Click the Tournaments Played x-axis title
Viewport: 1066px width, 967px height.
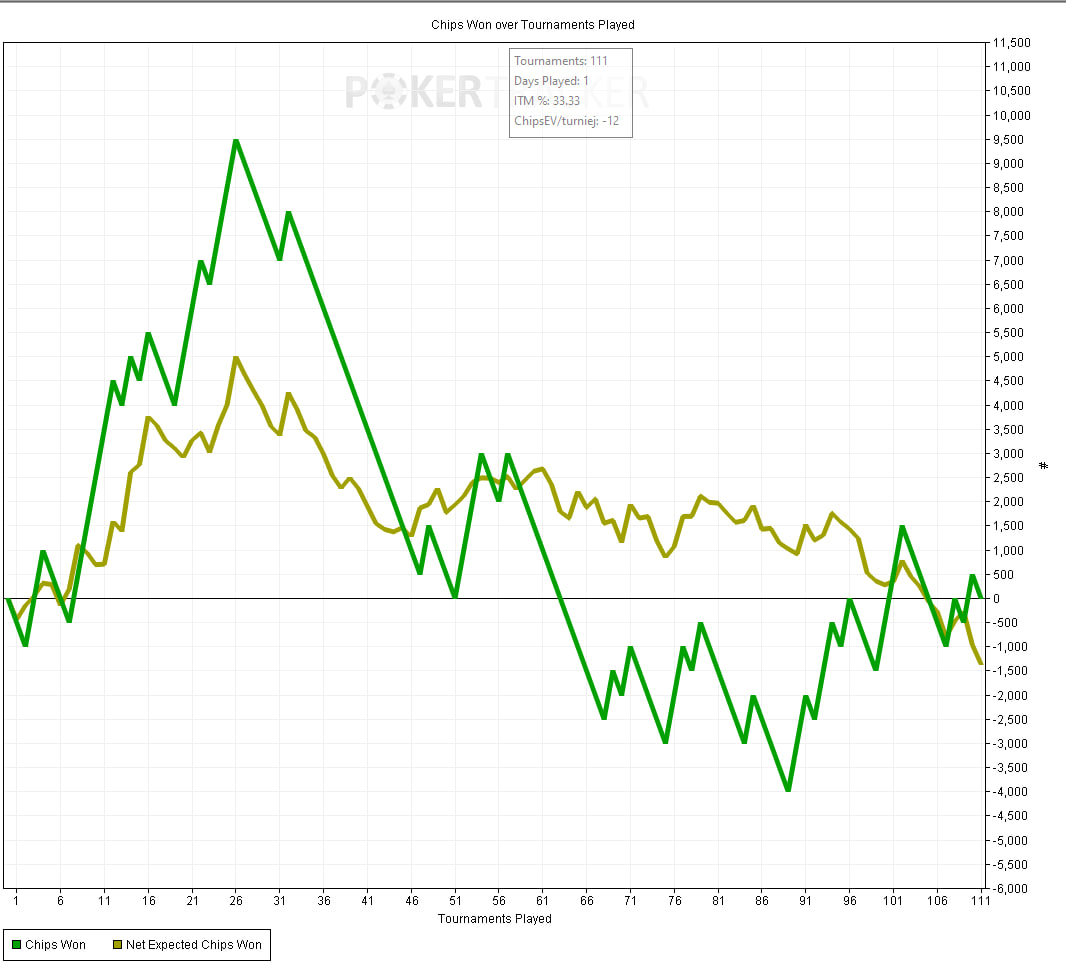tap(494, 918)
